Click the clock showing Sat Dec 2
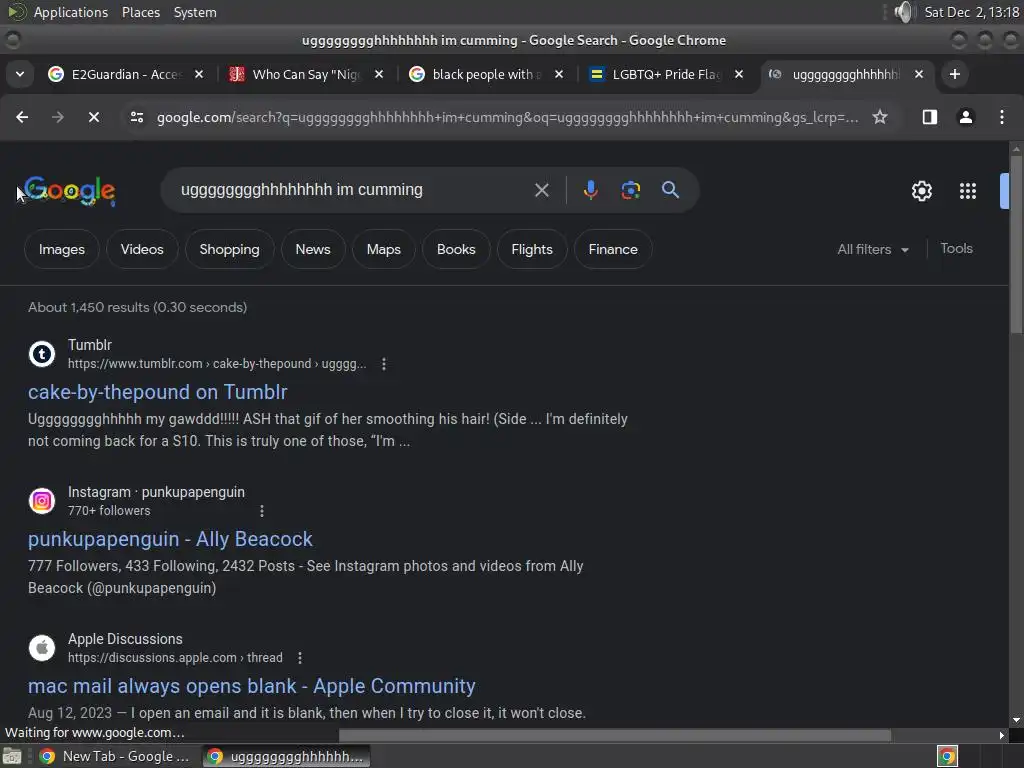This screenshot has height=768, width=1024. pos(972,12)
